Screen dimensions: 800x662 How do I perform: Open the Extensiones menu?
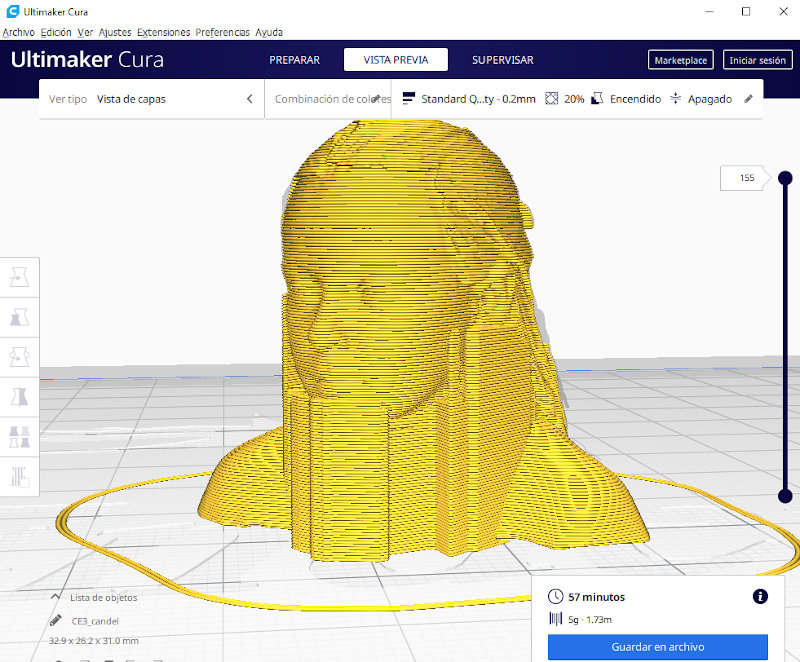(163, 32)
